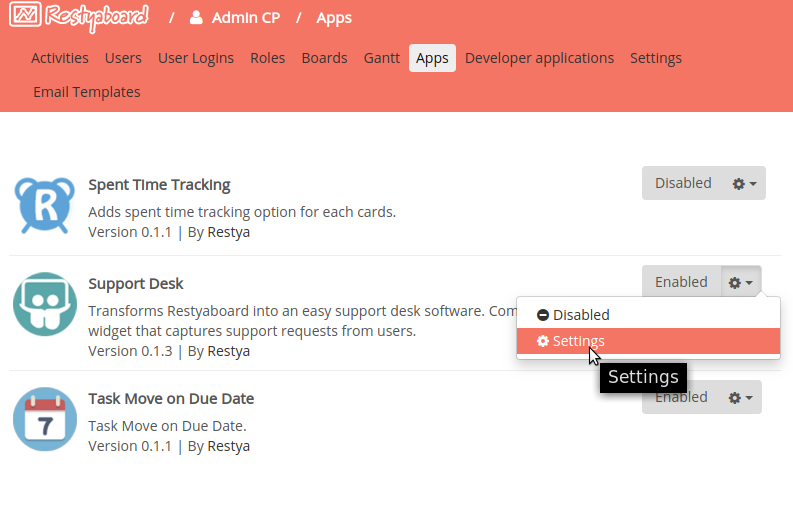793x508 pixels.
Task: Collapse the Support Desk gear dropdown
Action: click(741, 283)
